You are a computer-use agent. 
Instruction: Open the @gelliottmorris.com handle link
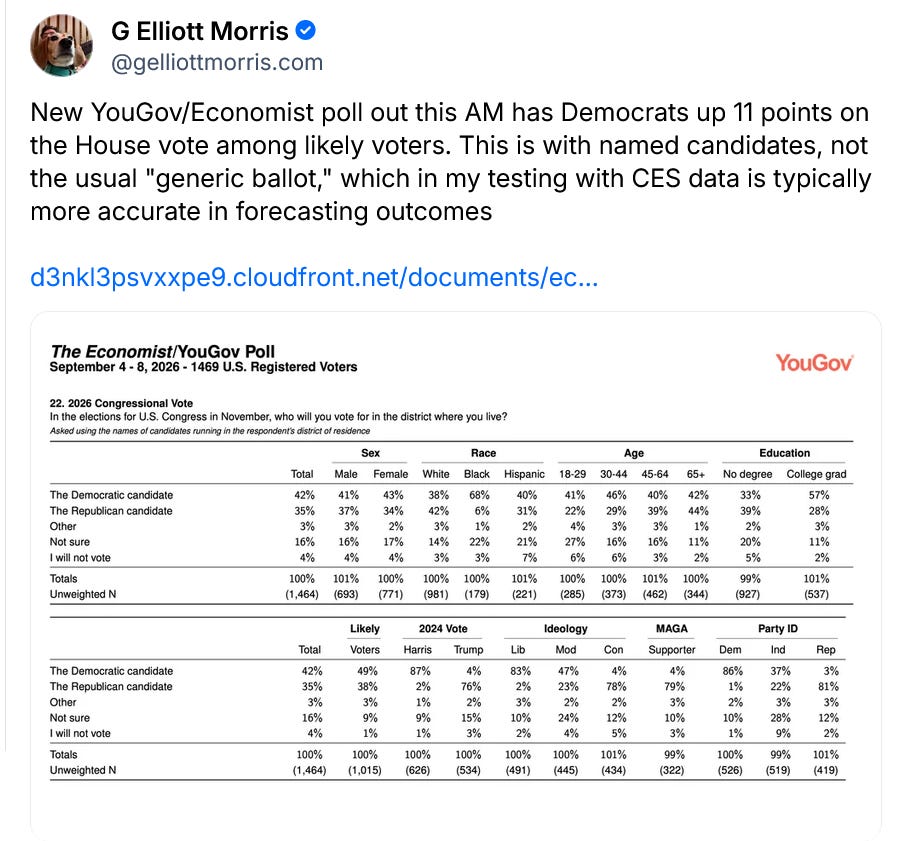click(x=217, y=62)
